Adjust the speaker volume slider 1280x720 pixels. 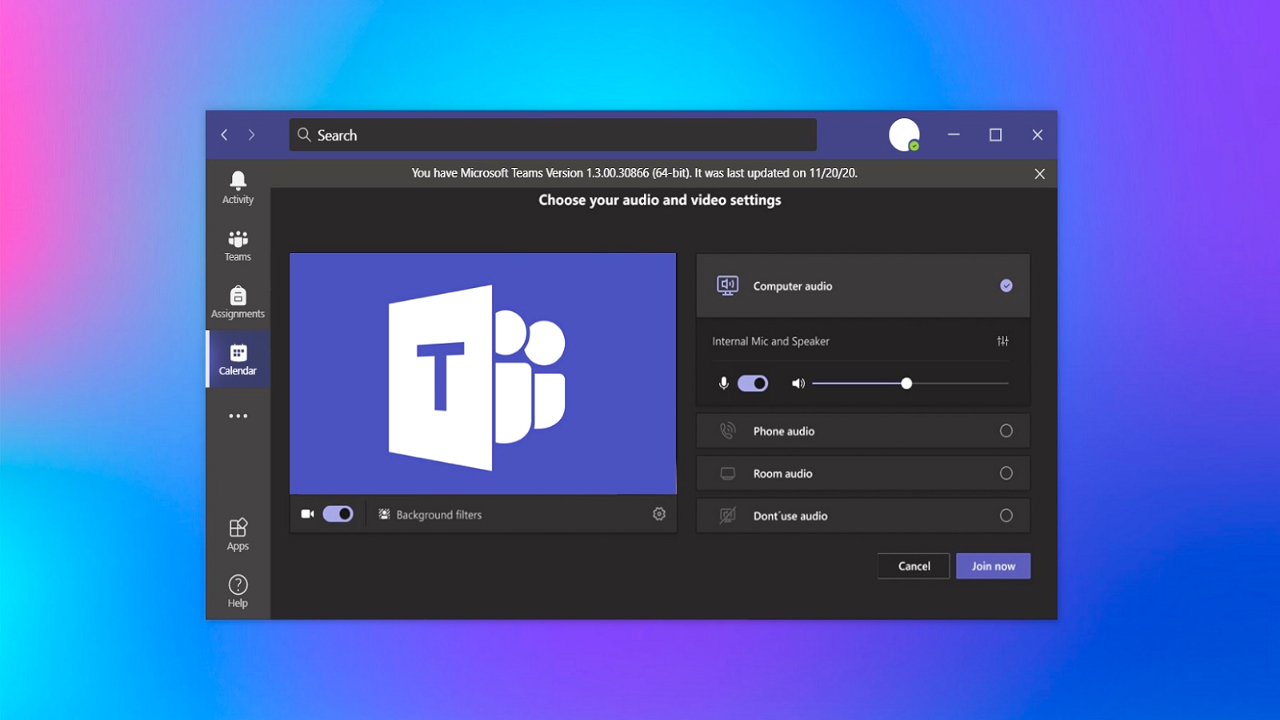[910, 383]
